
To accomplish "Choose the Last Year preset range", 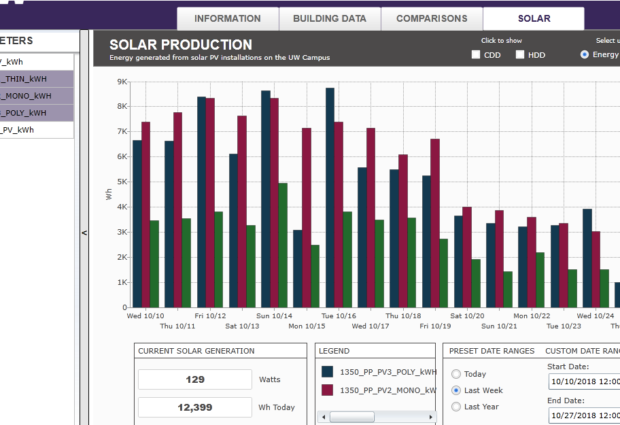I will 457,407.
